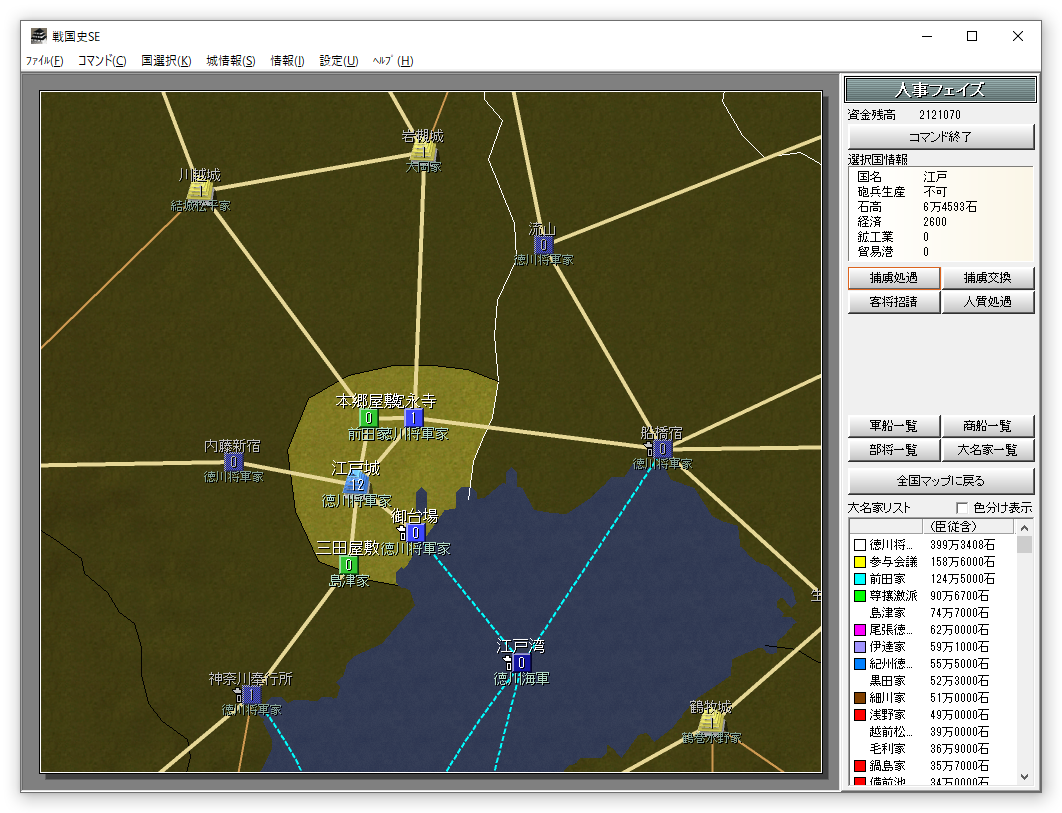Click the 川越城 castle icon

200,190
